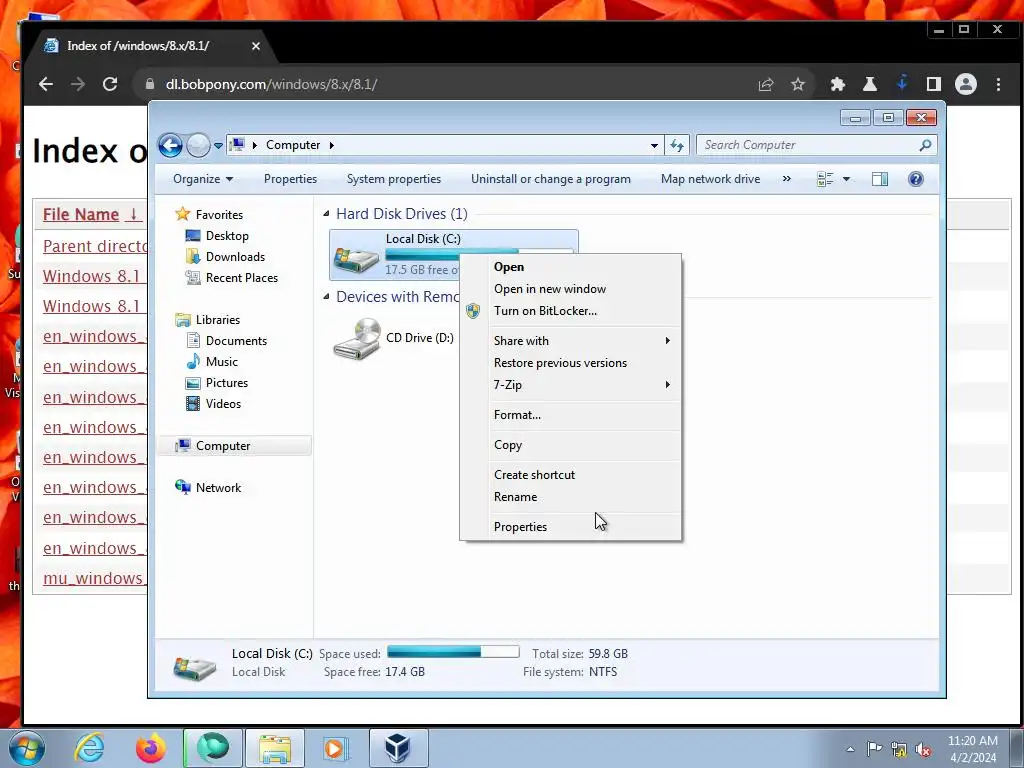Bookmark page with the star icon
Viewport: 1024px width, 768px height.
pos(797,84)
